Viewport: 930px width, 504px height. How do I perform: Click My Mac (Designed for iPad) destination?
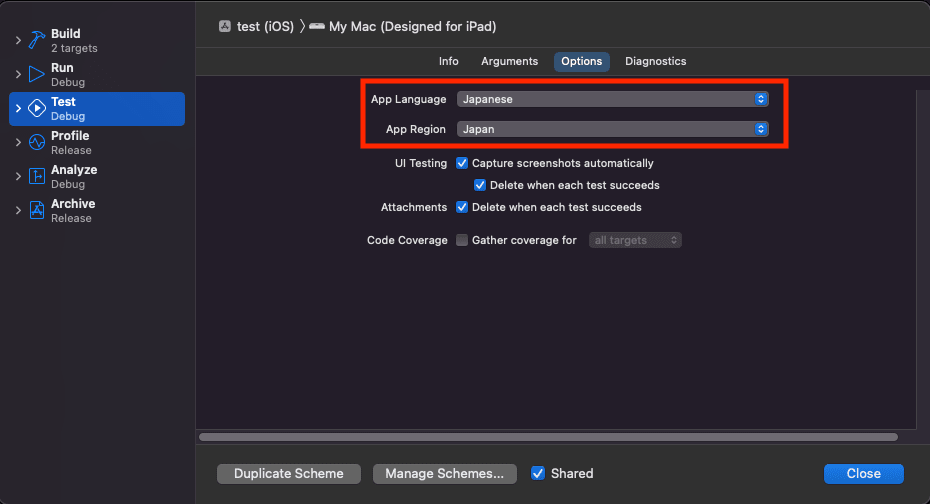pos(412,27)
